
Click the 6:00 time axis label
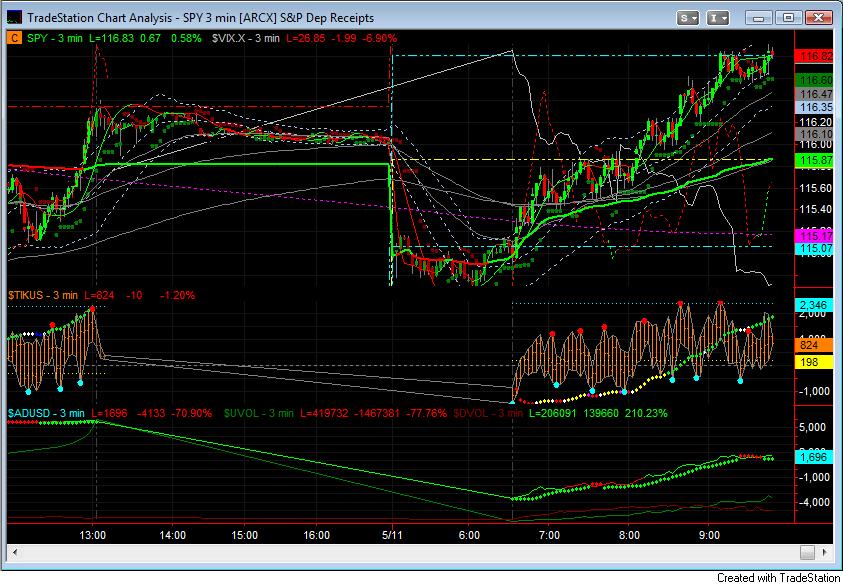pyautogui.click(x=469, y=536)
